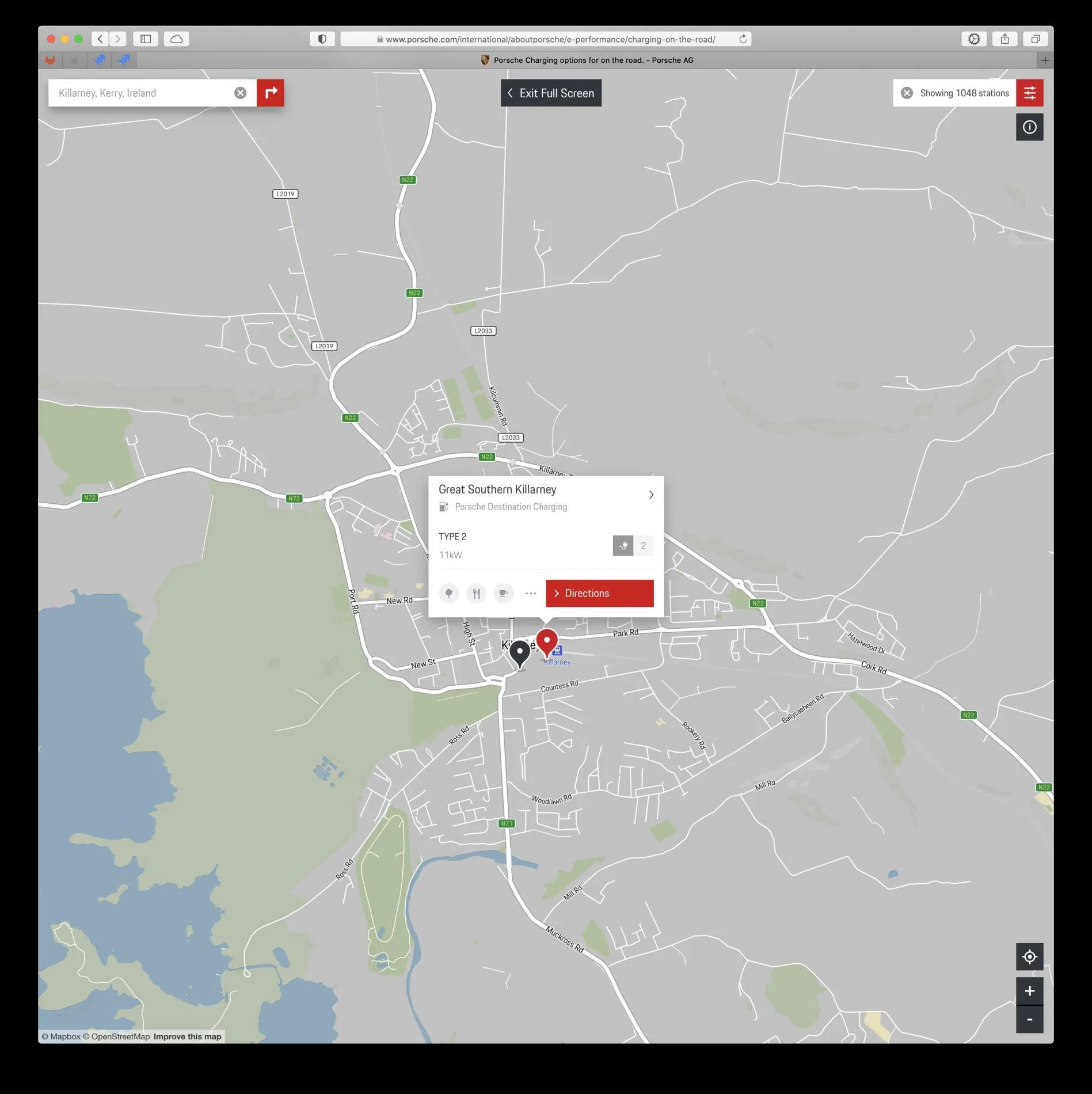Open the privacy report shield icon
Viewport: 1092px width, 1094px height.
(322, 39)
